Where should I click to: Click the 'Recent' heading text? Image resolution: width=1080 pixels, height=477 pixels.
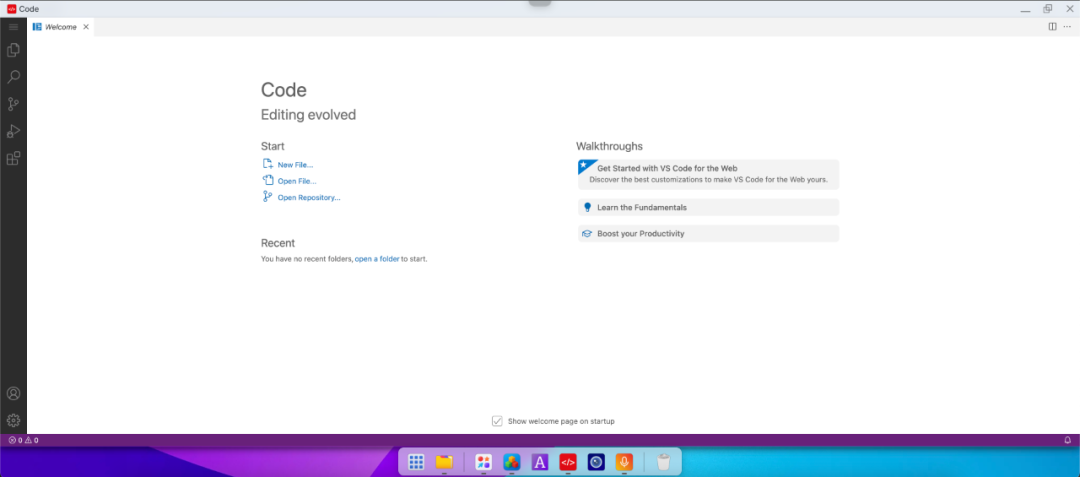[x=278, y=243]
